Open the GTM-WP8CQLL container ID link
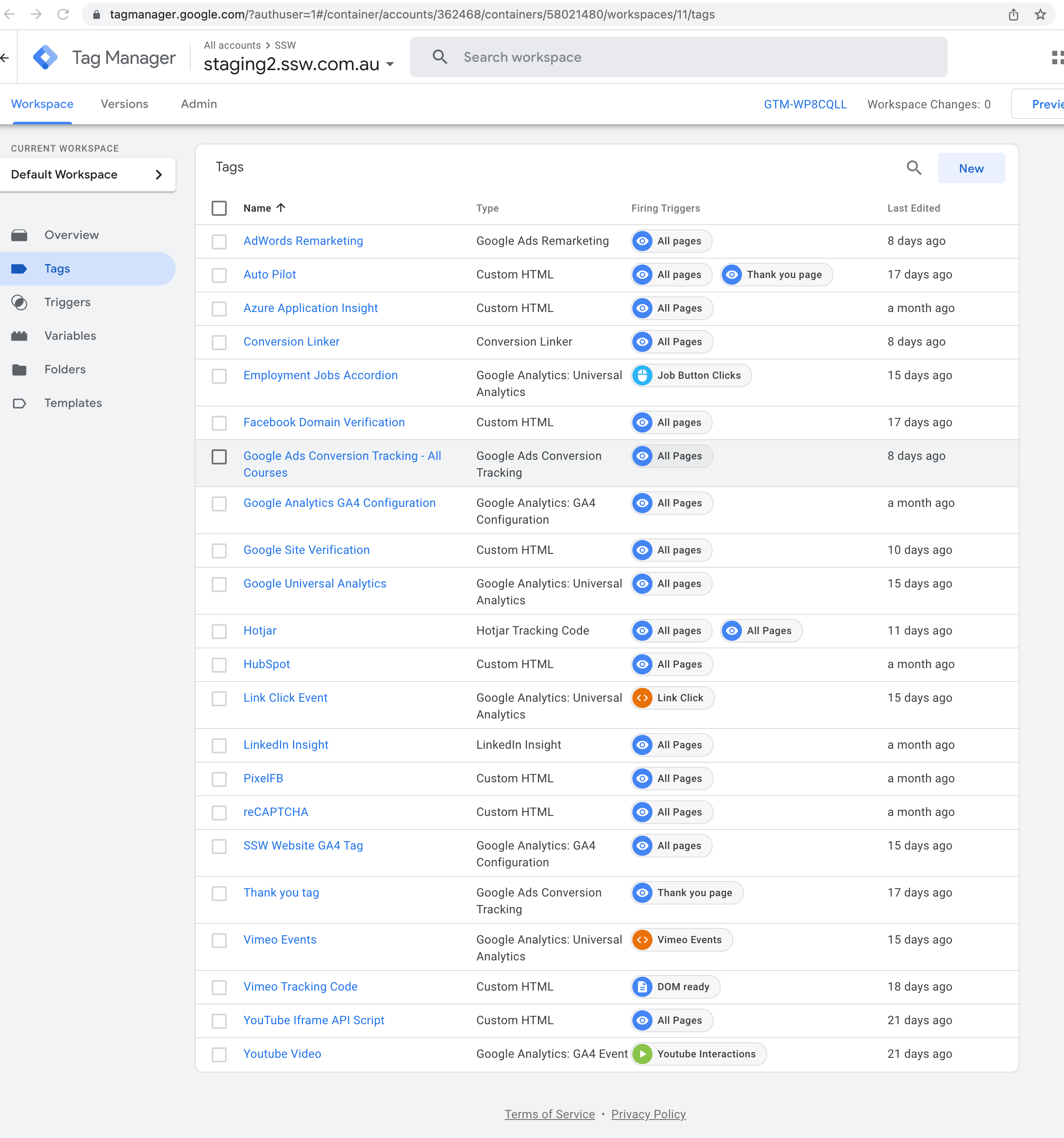Screen dimensions: 1064x1138 click(804, 105)
